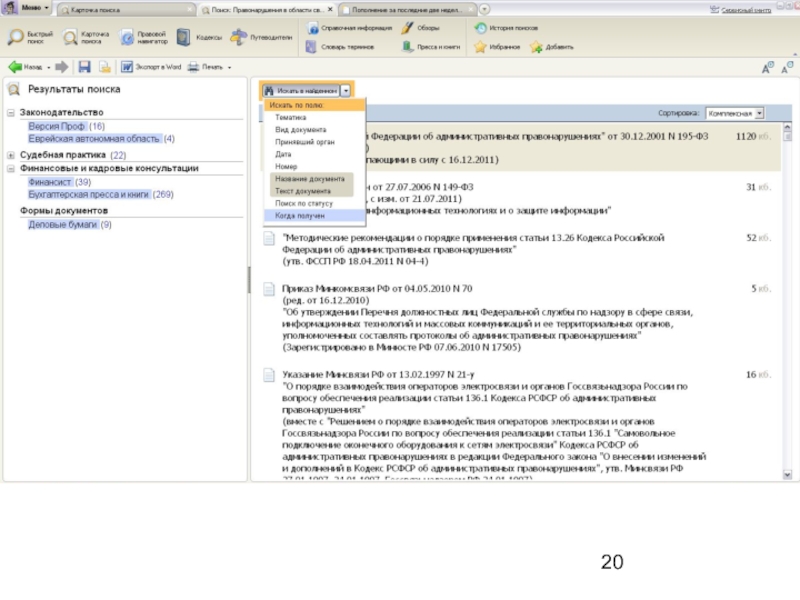This screenshot has width=800, height=600.
Task: Export the list with Экспорт в Word
Action: coord(151,67)
